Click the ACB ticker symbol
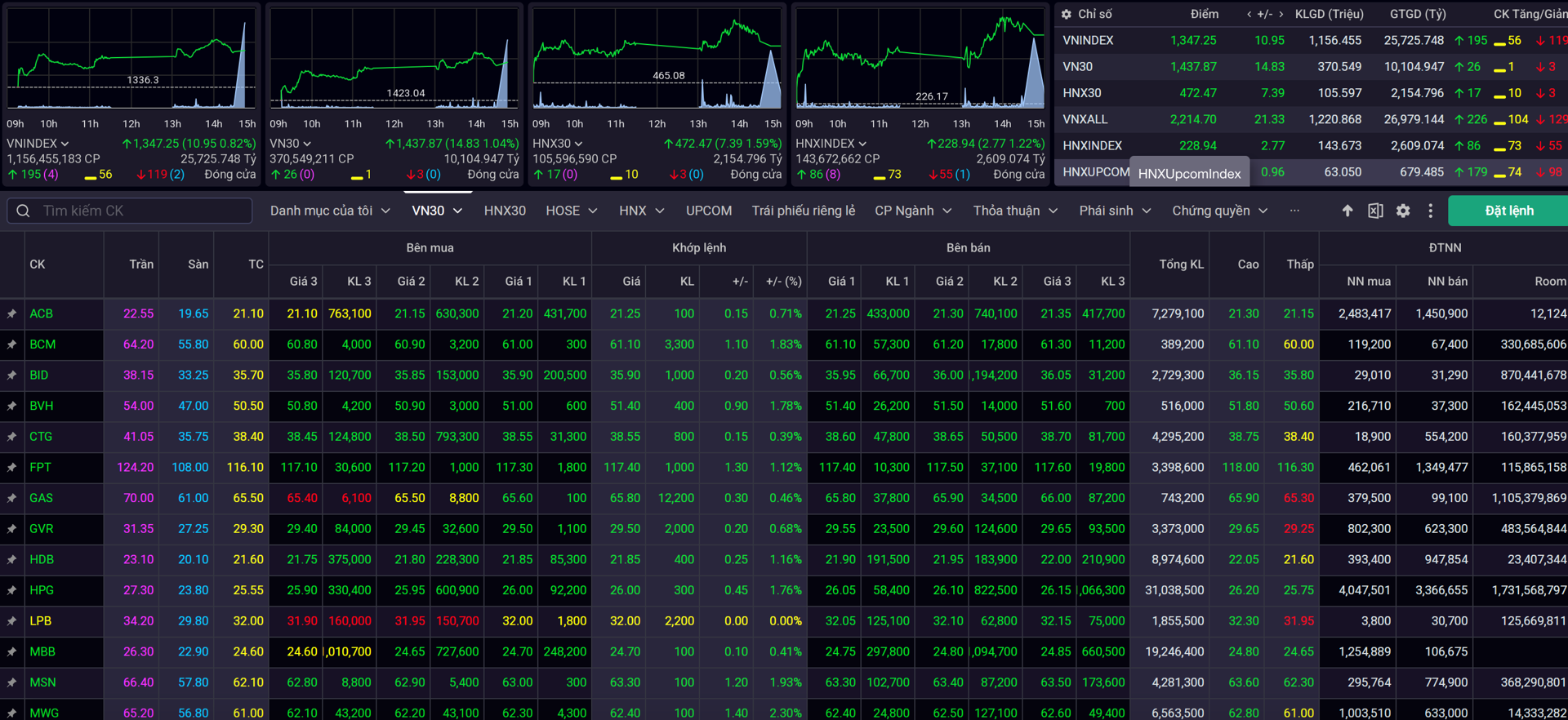Viewport: 1568px width, 720px height. (41, 313)
